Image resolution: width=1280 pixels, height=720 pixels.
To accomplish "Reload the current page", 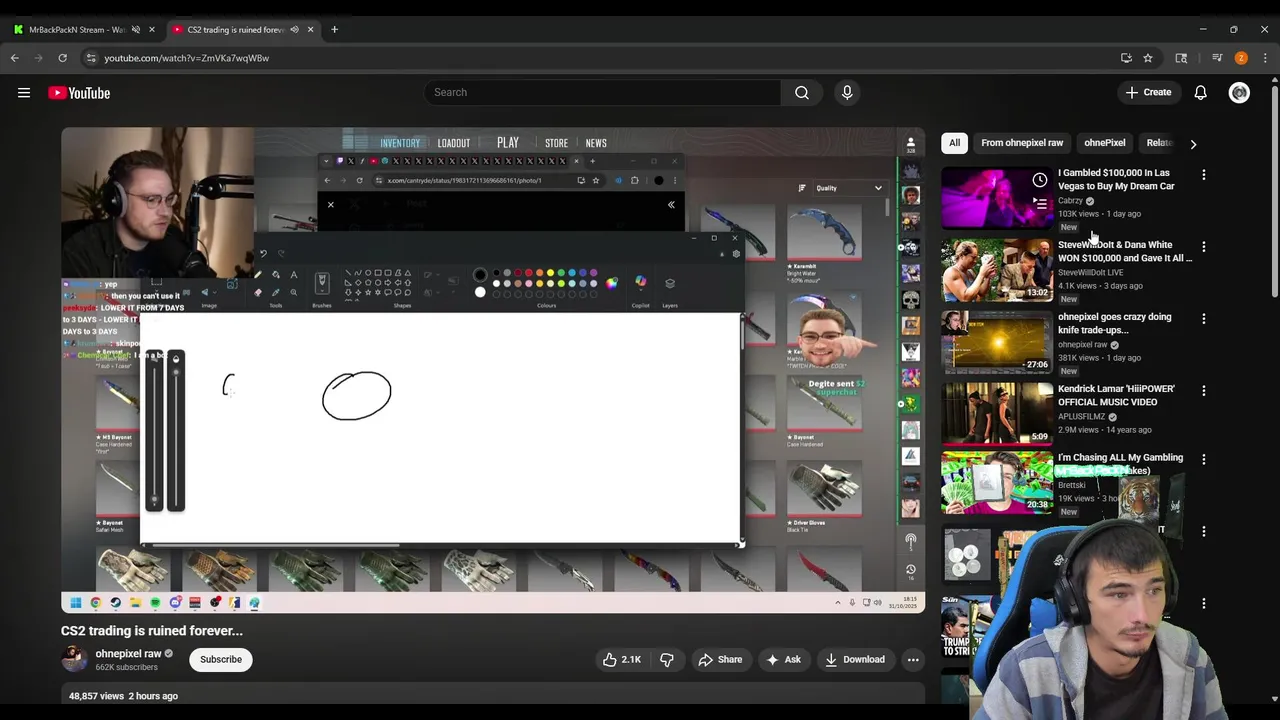I will [x=62, y=58].
